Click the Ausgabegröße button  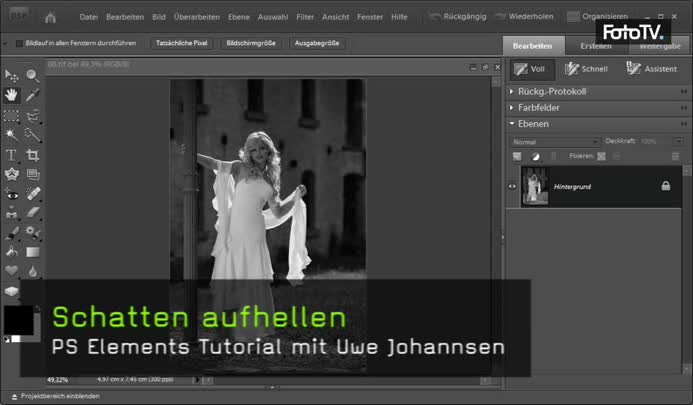[317, 43]
